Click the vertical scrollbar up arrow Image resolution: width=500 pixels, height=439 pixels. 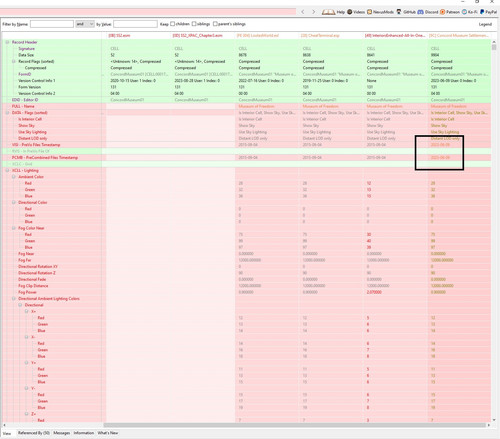point(494,42)
